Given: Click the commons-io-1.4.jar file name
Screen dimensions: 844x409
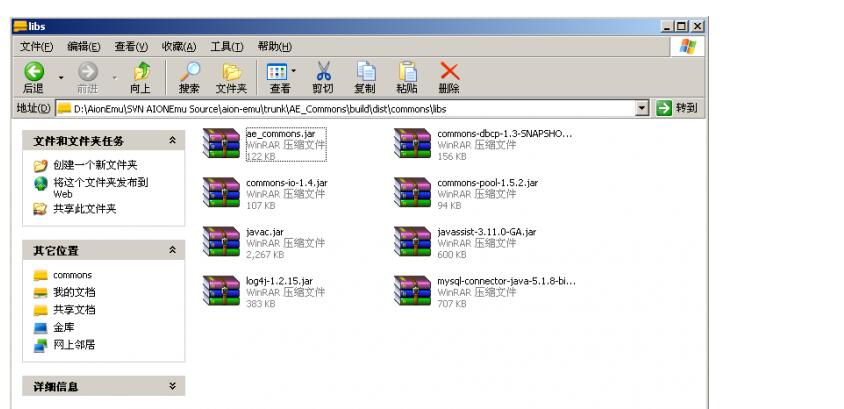Looking at the screenshot, I should click(287, 183).
